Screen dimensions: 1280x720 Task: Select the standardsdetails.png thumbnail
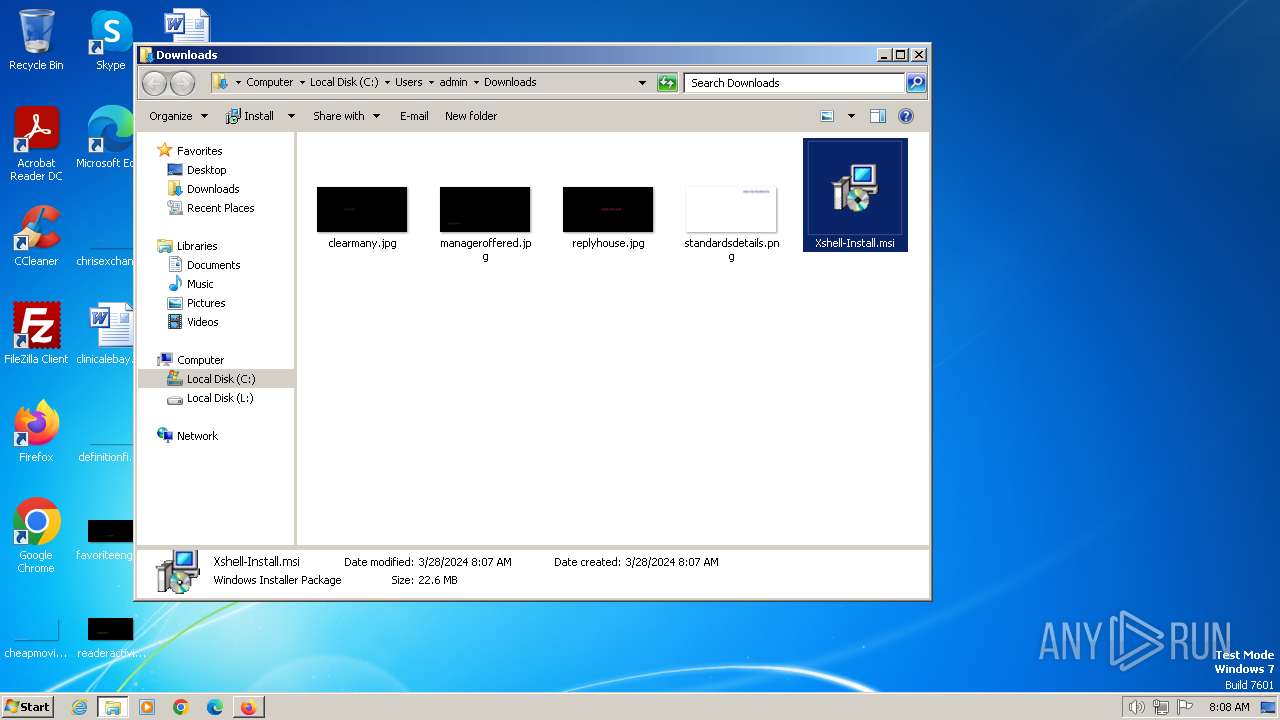731,209
